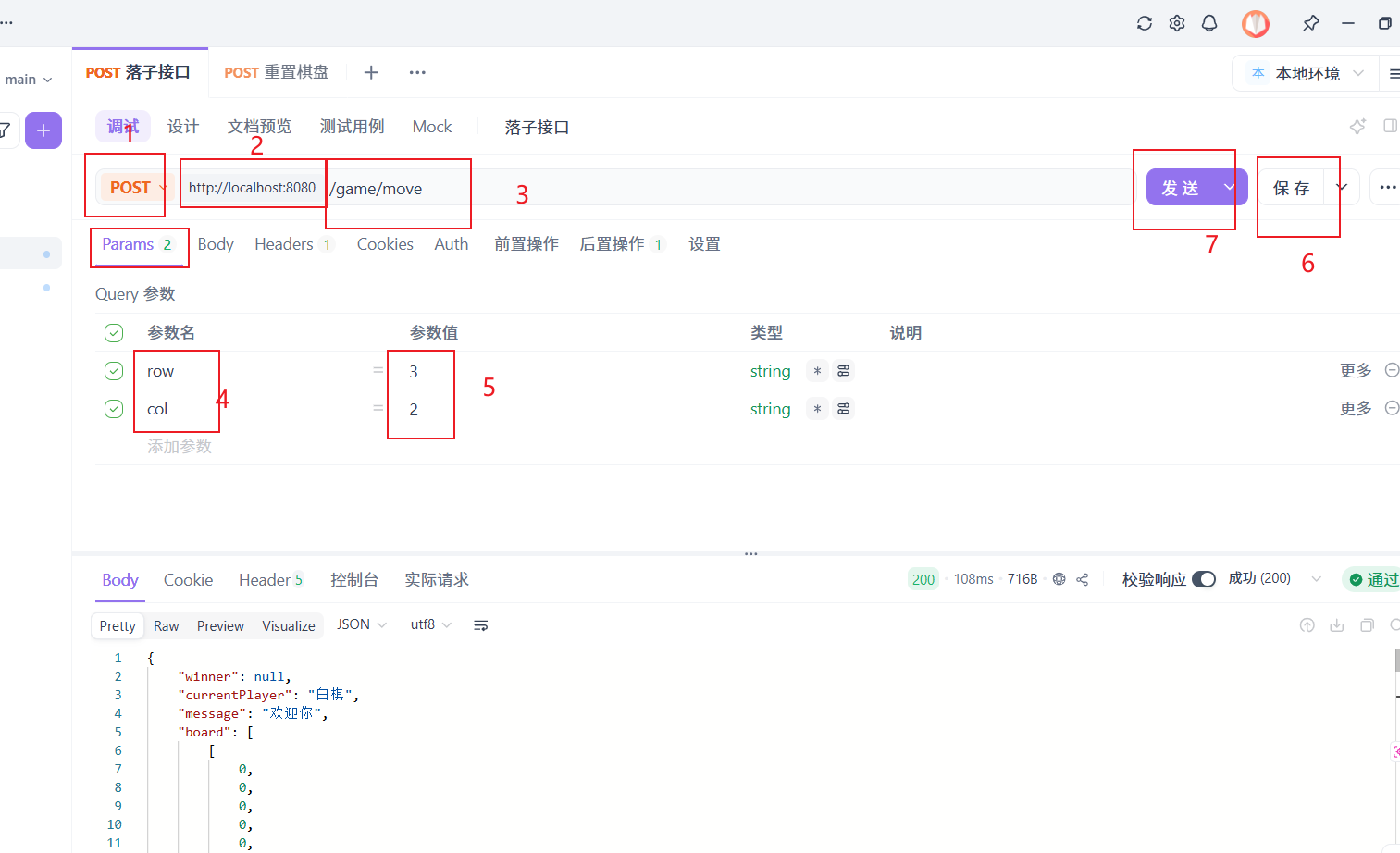Click the share icon in response status bar

[1083, 579]
